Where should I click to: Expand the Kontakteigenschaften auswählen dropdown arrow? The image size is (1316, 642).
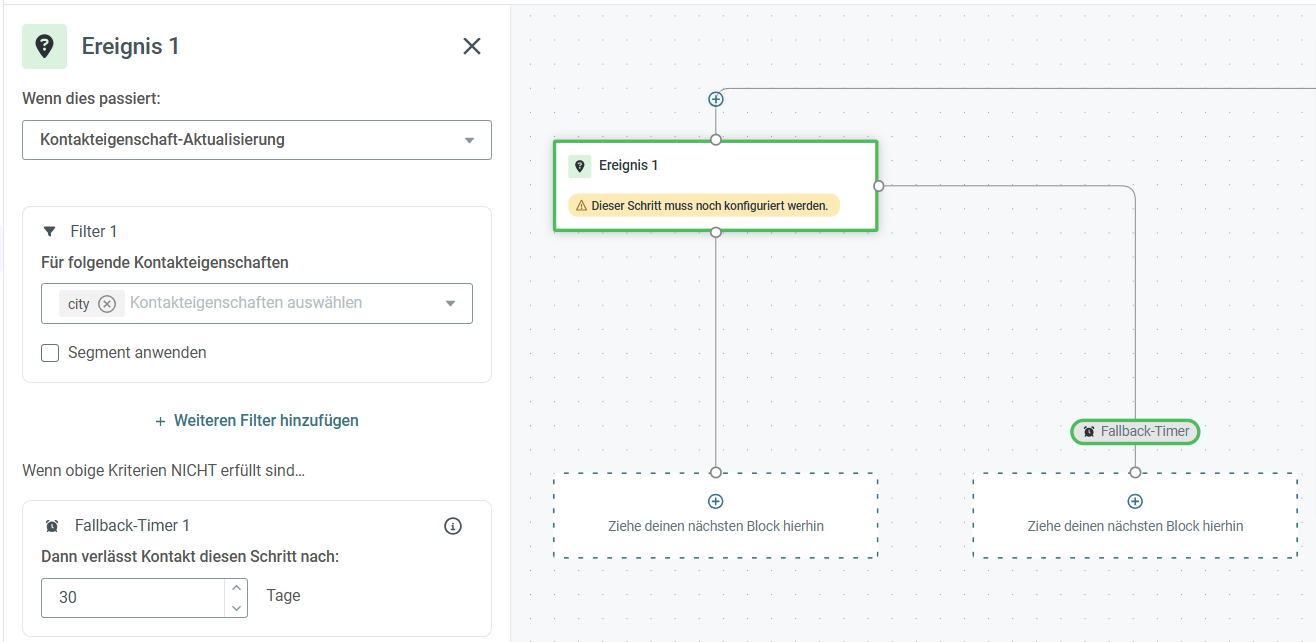[x=450, y=304]
